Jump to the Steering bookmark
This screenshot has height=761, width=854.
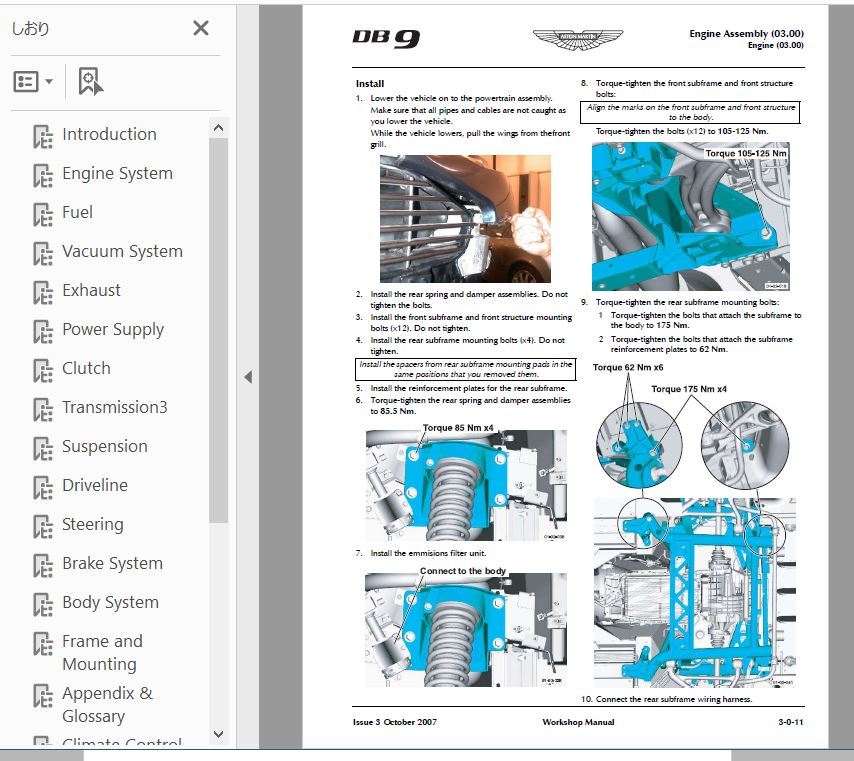[x=93, y=524]
